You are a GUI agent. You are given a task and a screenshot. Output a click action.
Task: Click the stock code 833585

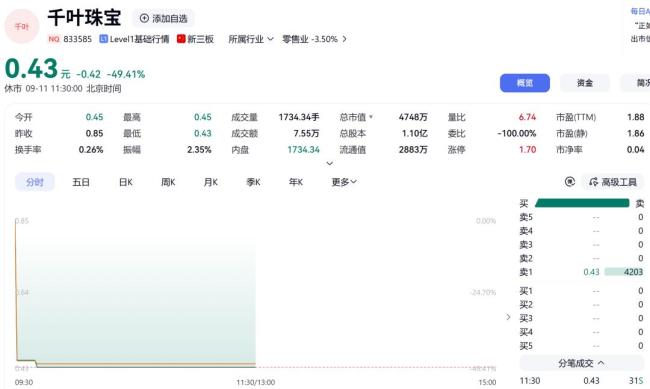(x=78, y=39)
